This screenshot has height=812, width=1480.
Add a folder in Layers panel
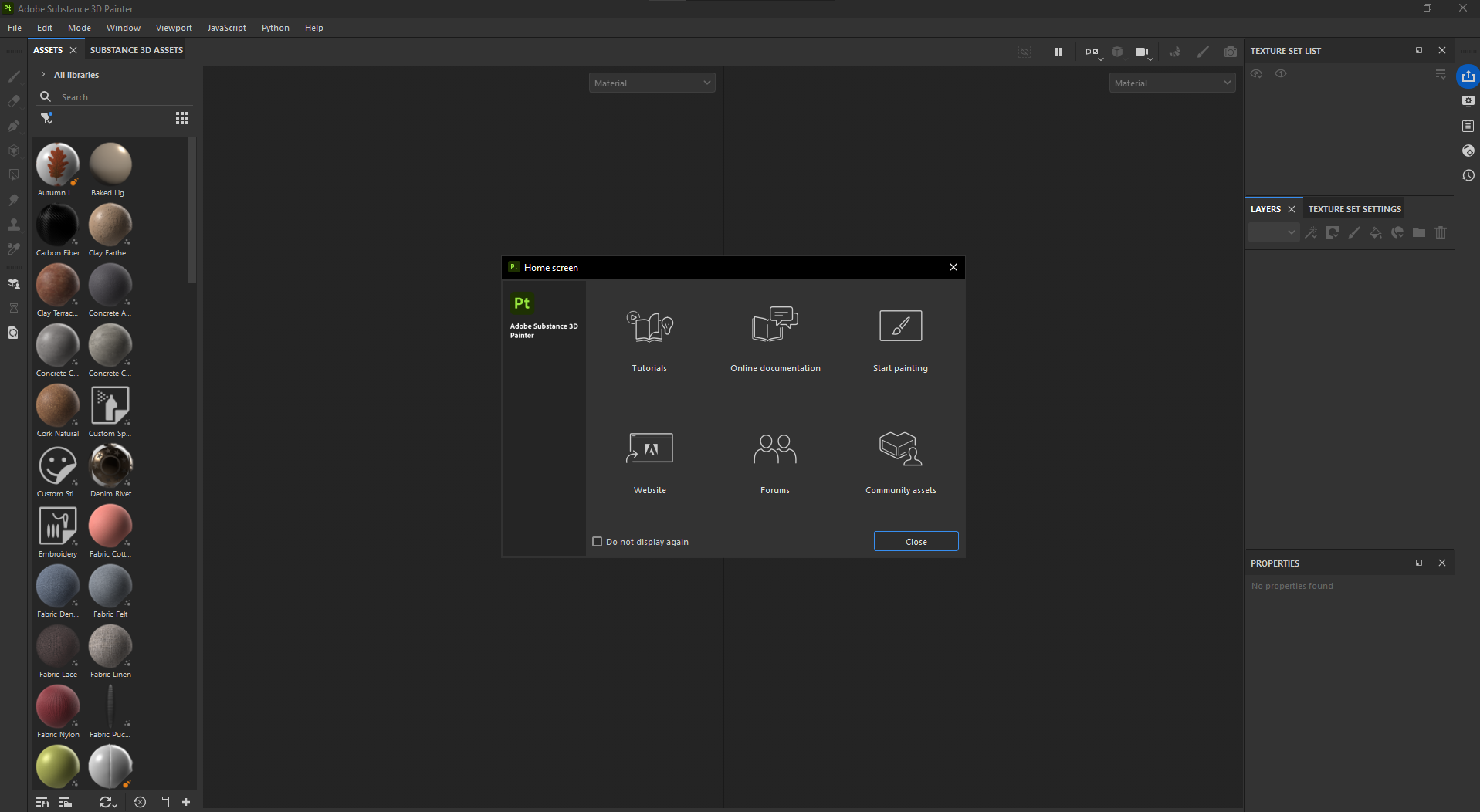[1418, 232]
